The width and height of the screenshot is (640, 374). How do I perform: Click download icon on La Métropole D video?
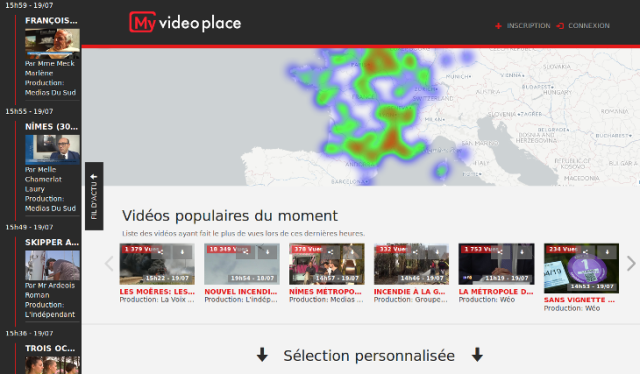522,252
